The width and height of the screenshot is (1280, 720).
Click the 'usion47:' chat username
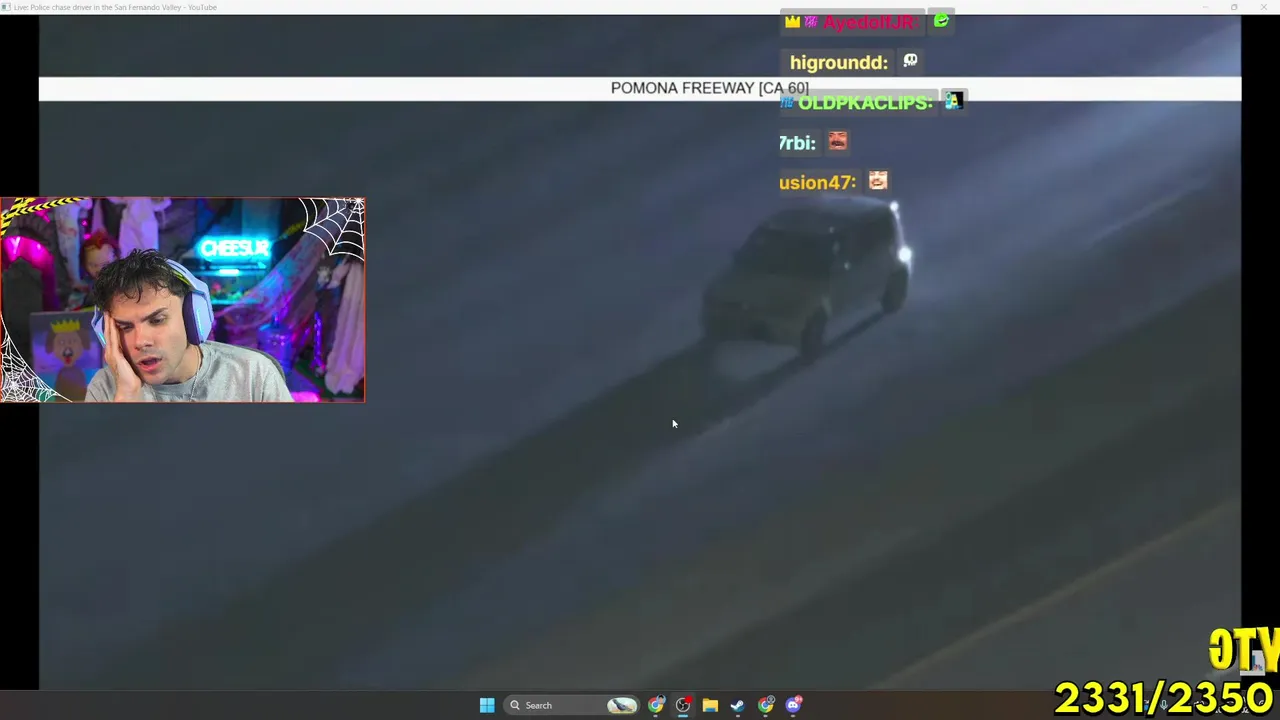pos(818,182)
